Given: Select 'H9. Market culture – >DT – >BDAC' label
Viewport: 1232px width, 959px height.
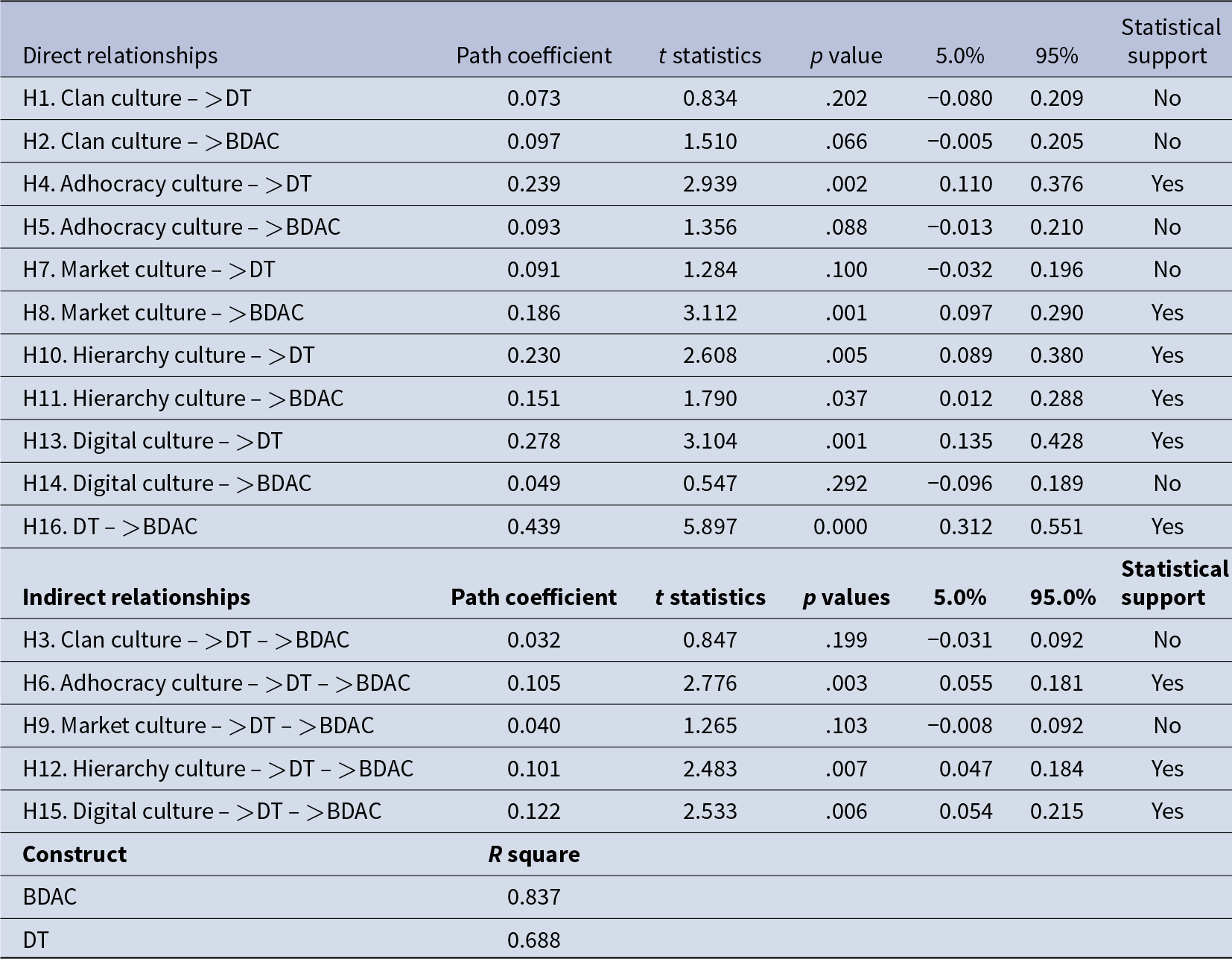Looking at the screenshot, I should coord(198,726).
